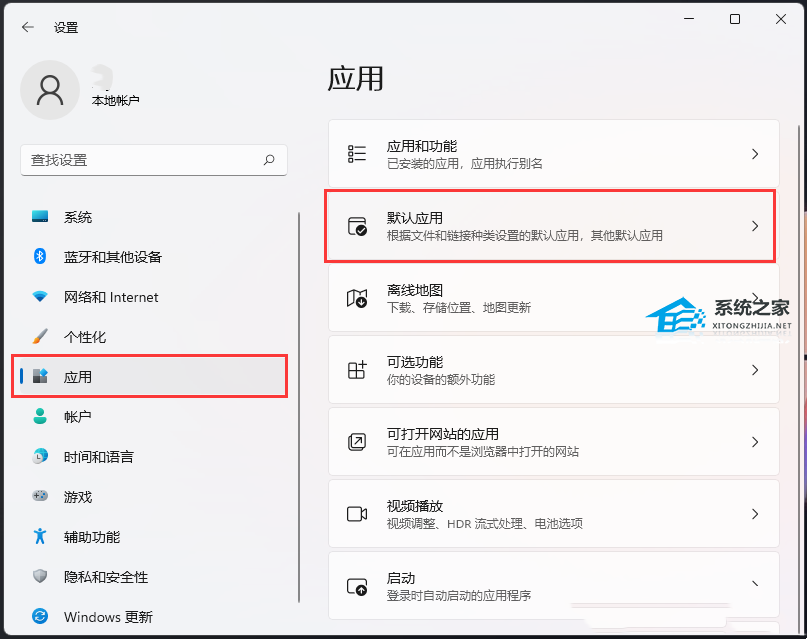Click the 离线地图 map icon
The image size is (807, 639).
(x=357, y=298)
